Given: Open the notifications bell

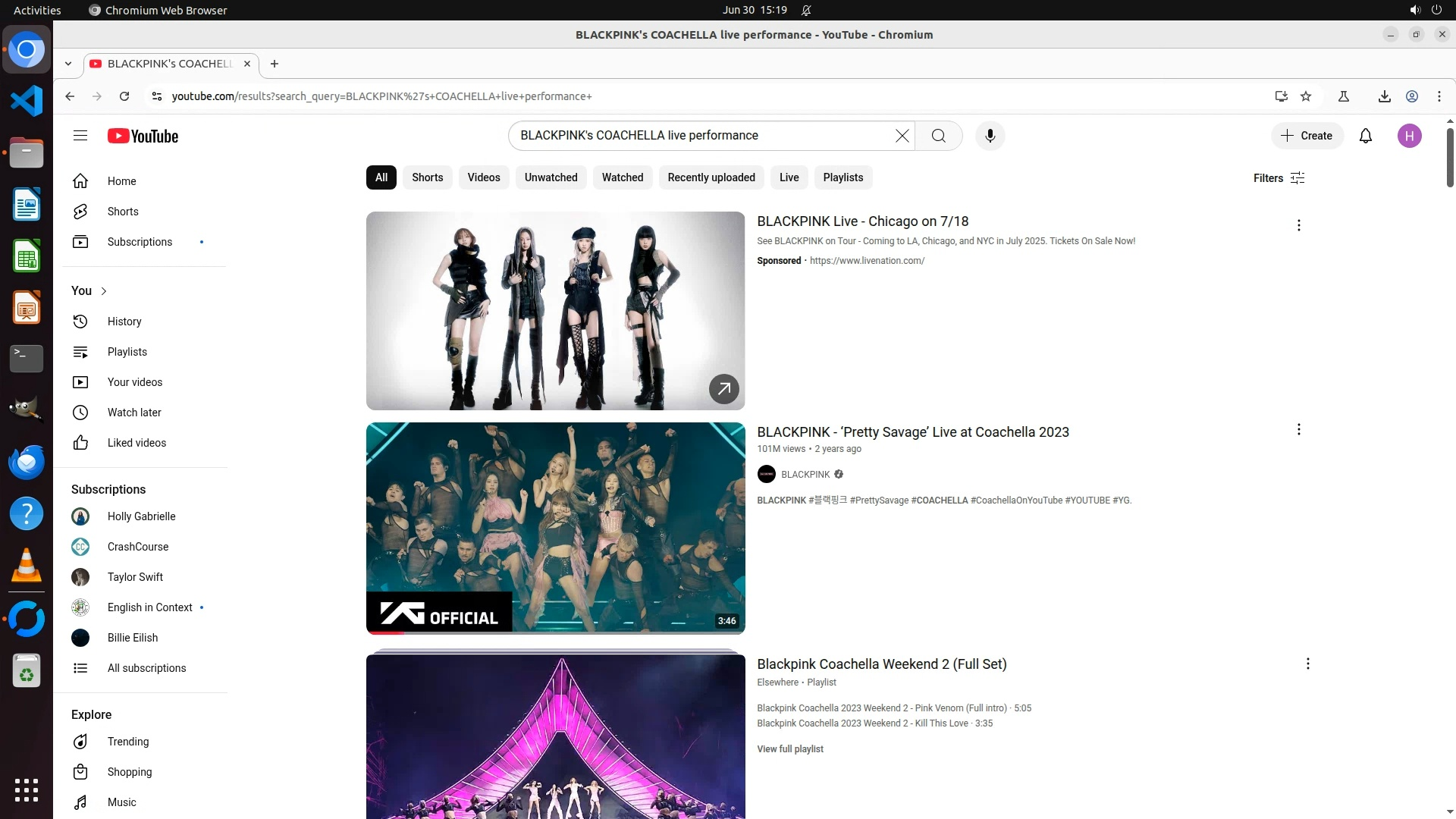Looking at the screenshot, I should tap(1365, 136).
